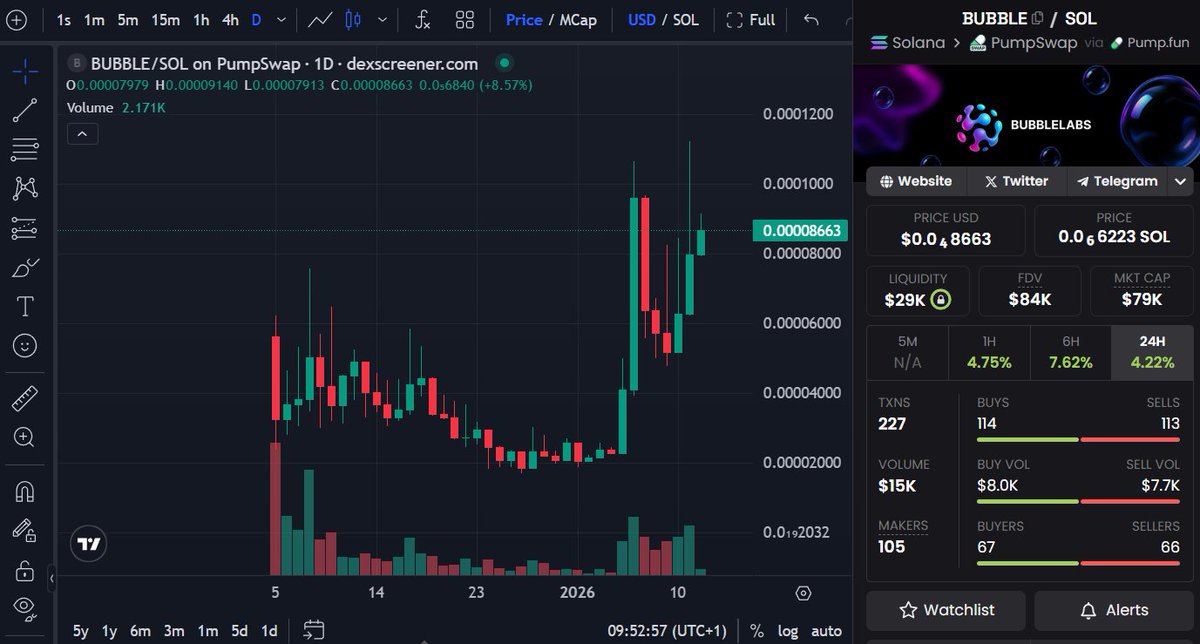Open the BUBBLELABS Website link
The image size is (1200, 644).
916,181
